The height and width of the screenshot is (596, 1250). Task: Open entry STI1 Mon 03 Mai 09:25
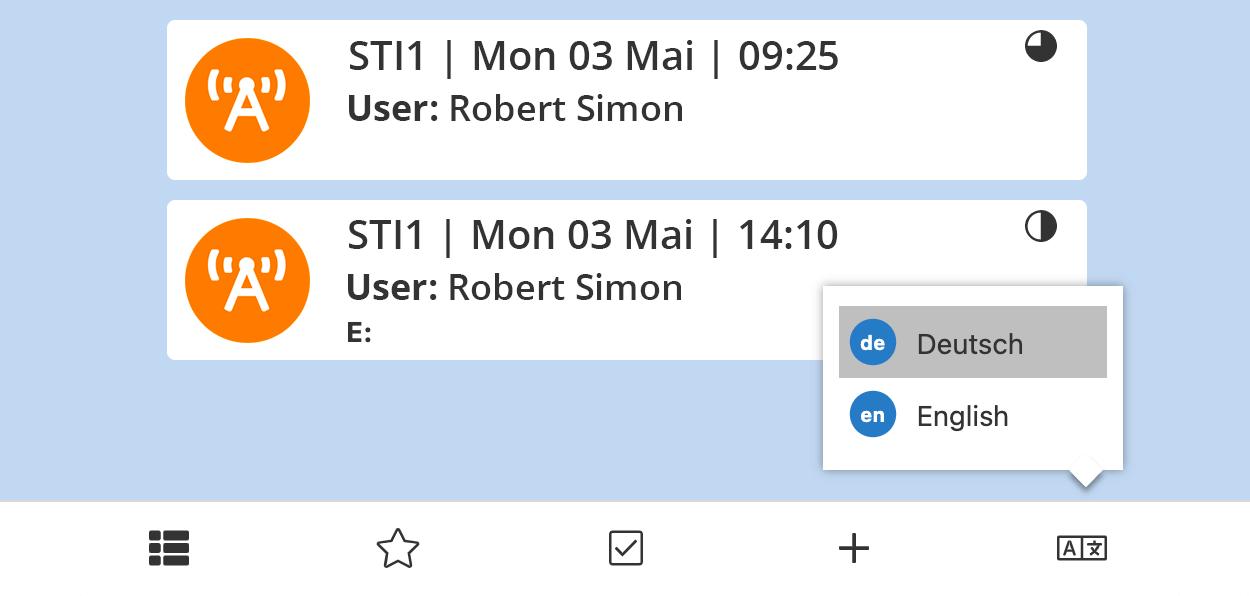(593, 57)
